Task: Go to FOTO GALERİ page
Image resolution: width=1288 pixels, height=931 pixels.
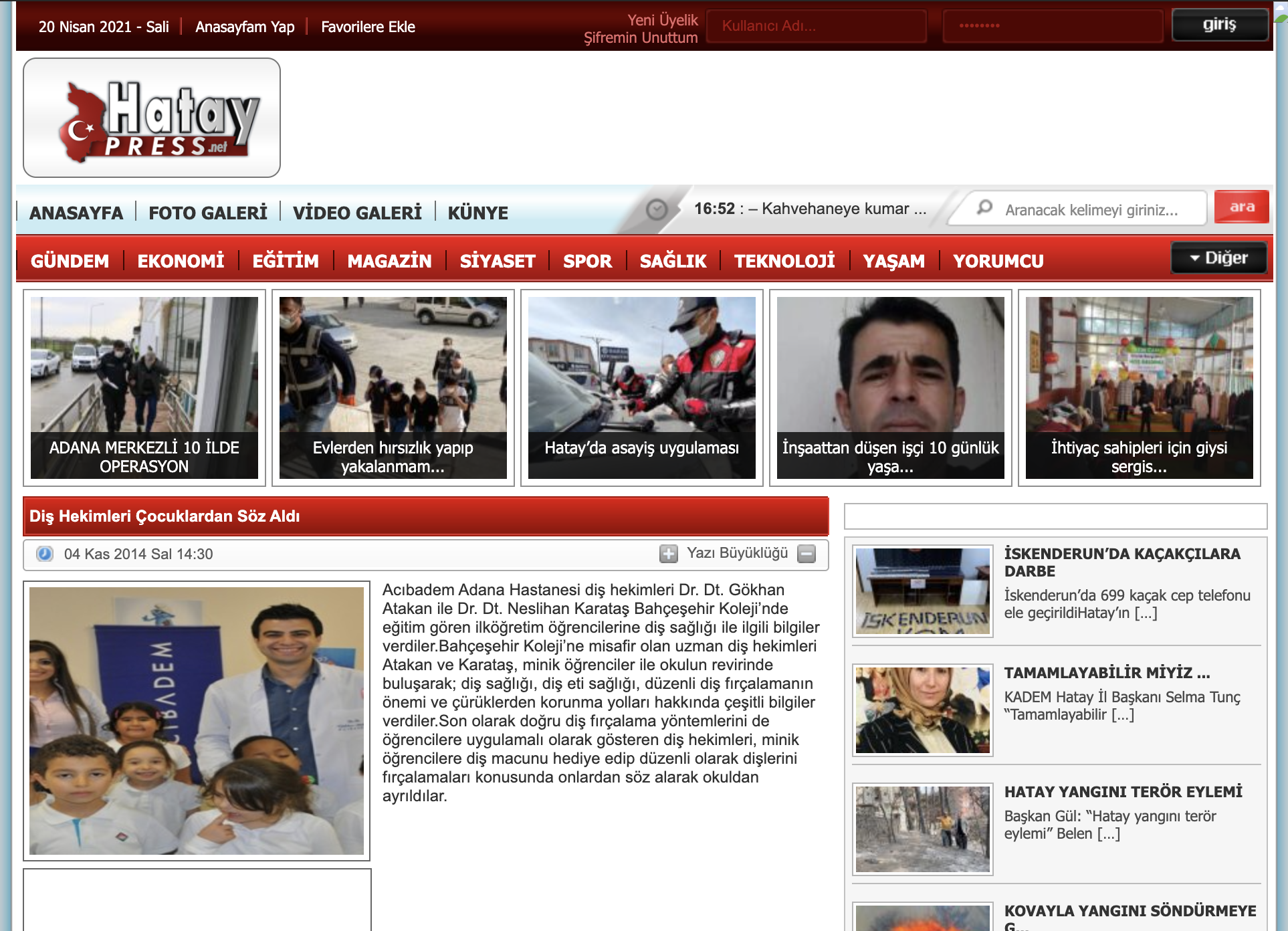Action: click(x=207, y=213)
